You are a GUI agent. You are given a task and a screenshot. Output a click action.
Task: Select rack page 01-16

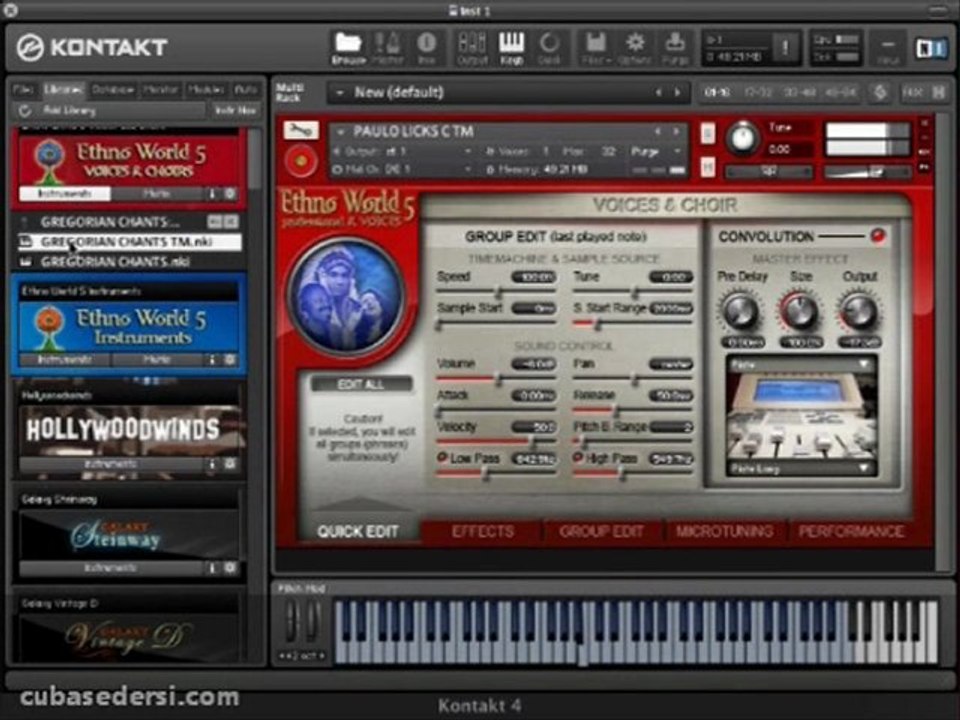click(x=716, y=92)
